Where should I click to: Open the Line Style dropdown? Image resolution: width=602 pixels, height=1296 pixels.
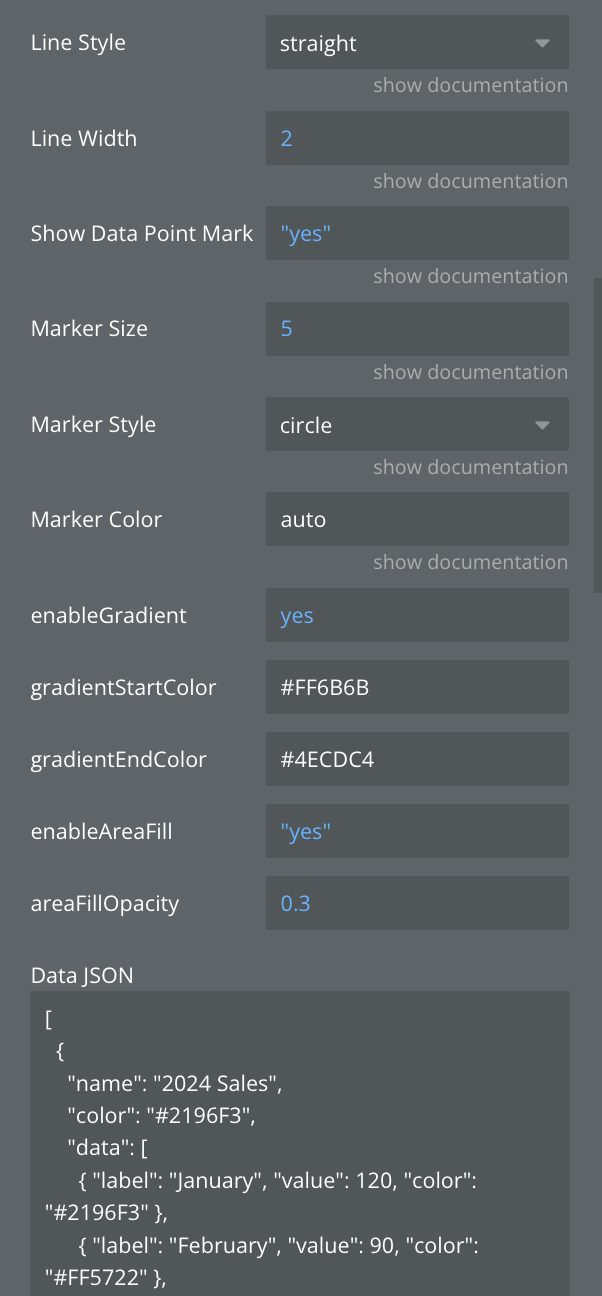pos(416,43)
